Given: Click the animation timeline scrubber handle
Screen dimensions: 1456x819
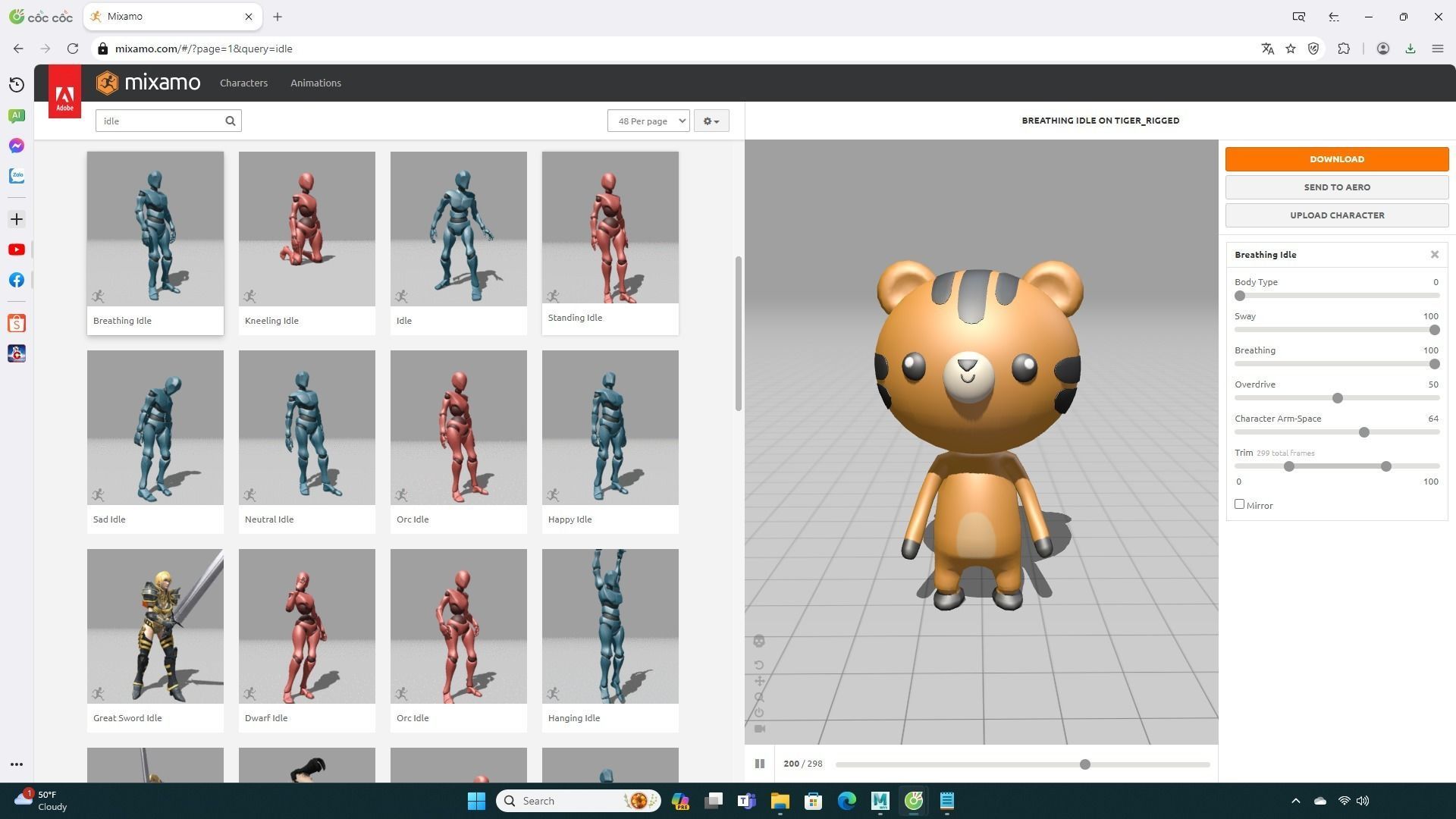Looking at the screenshot, I should tap(1085, 764).
